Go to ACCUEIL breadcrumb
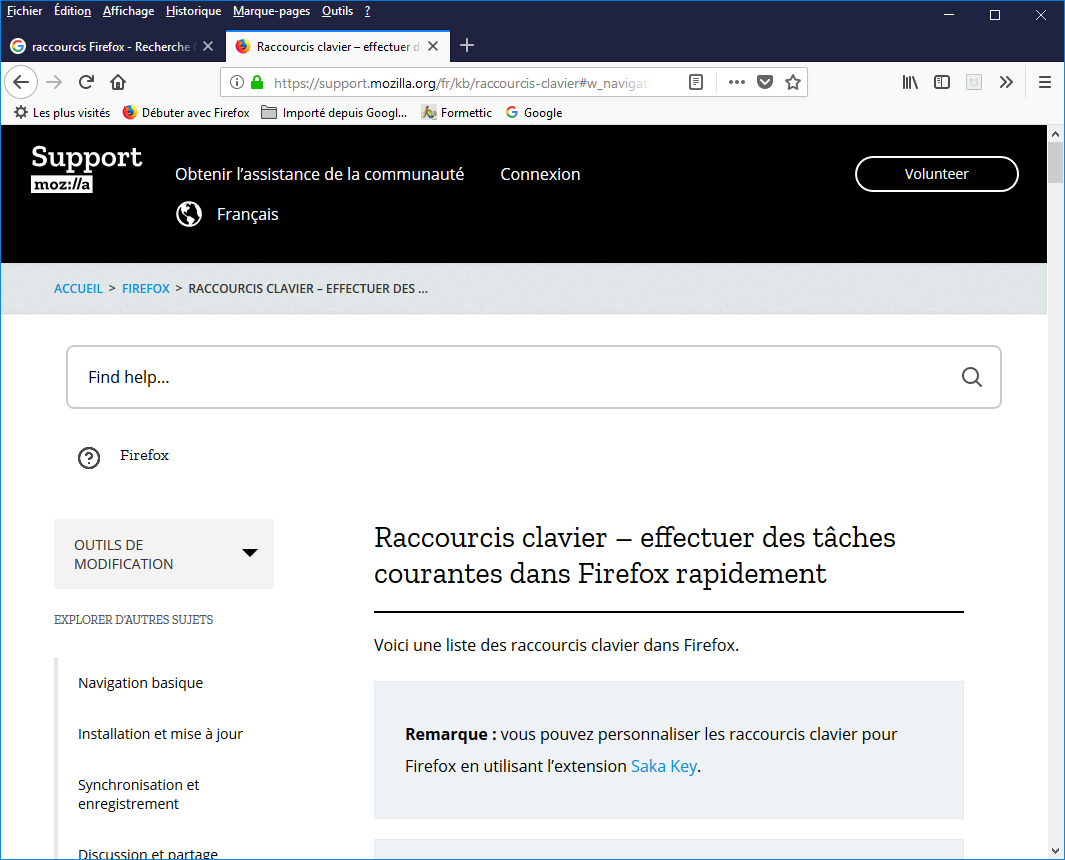The image size is (1065, 860). tap(79, 289)
